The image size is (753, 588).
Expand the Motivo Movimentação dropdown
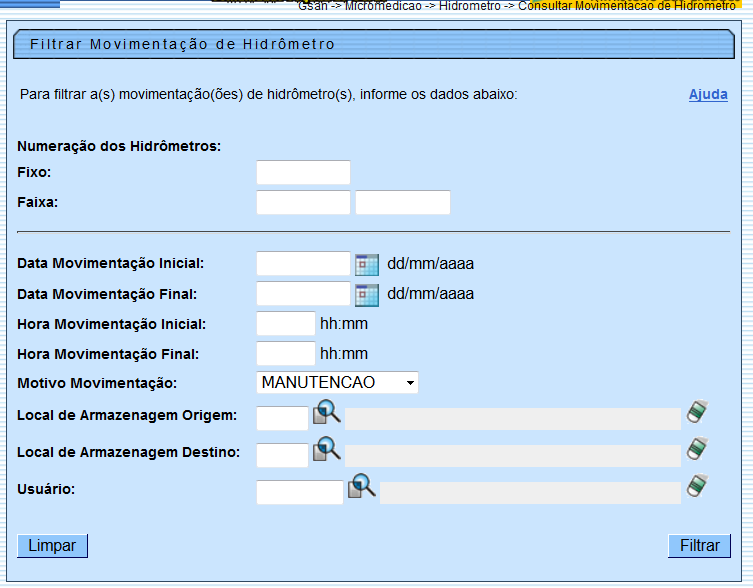337,383
